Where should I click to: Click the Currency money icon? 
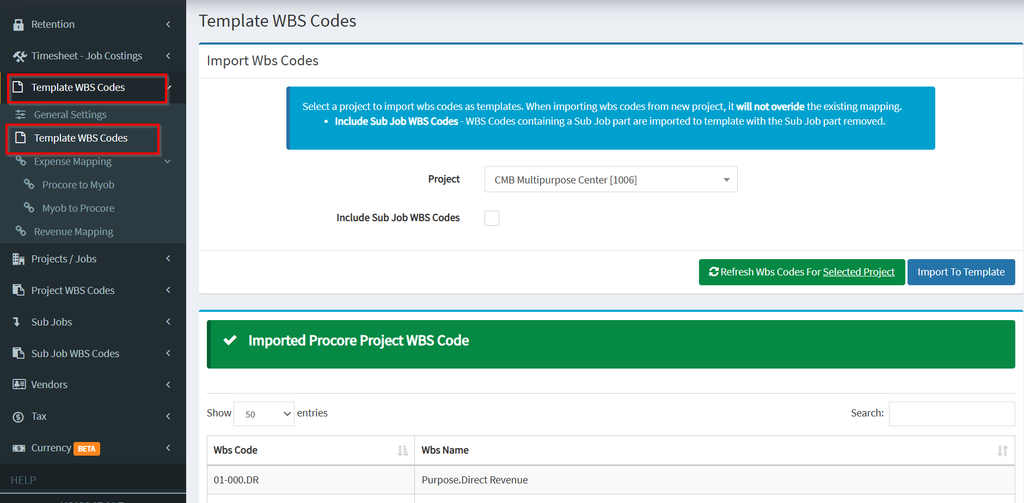tap(19, 448)
